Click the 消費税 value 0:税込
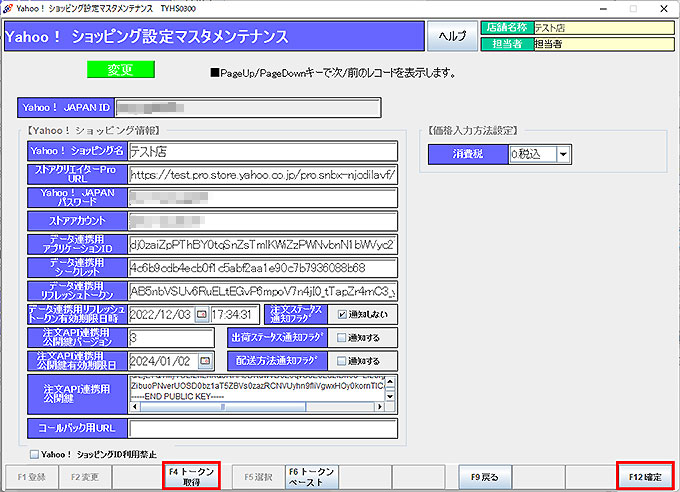The width and height of the screenshot is (680, 492). click(533, 154)
